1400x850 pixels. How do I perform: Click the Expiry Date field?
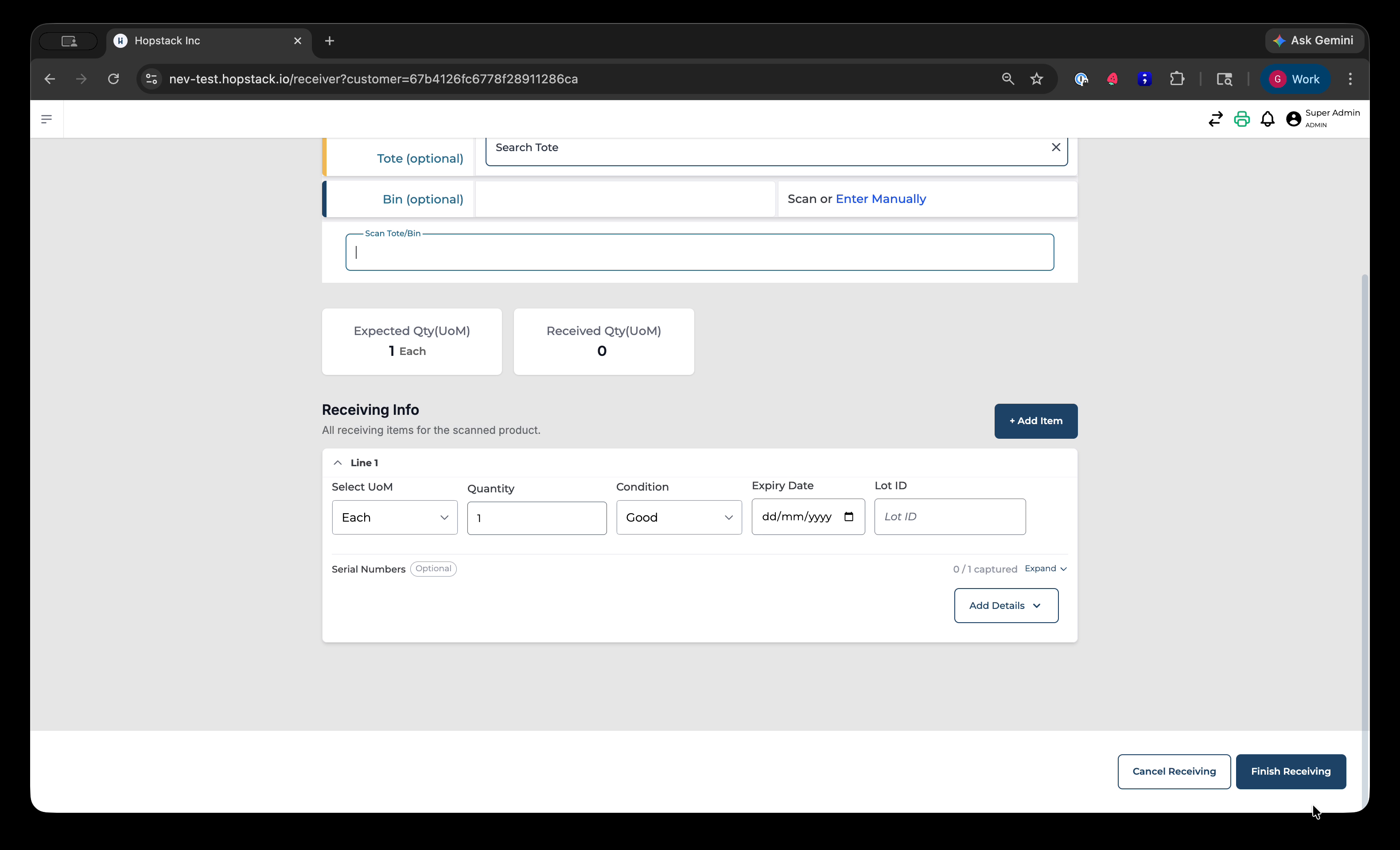click(x=808, y=516)
